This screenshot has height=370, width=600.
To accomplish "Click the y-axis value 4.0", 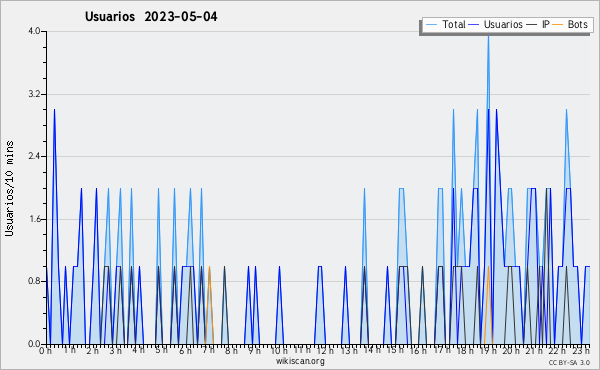I will click(x=34, y=31).
